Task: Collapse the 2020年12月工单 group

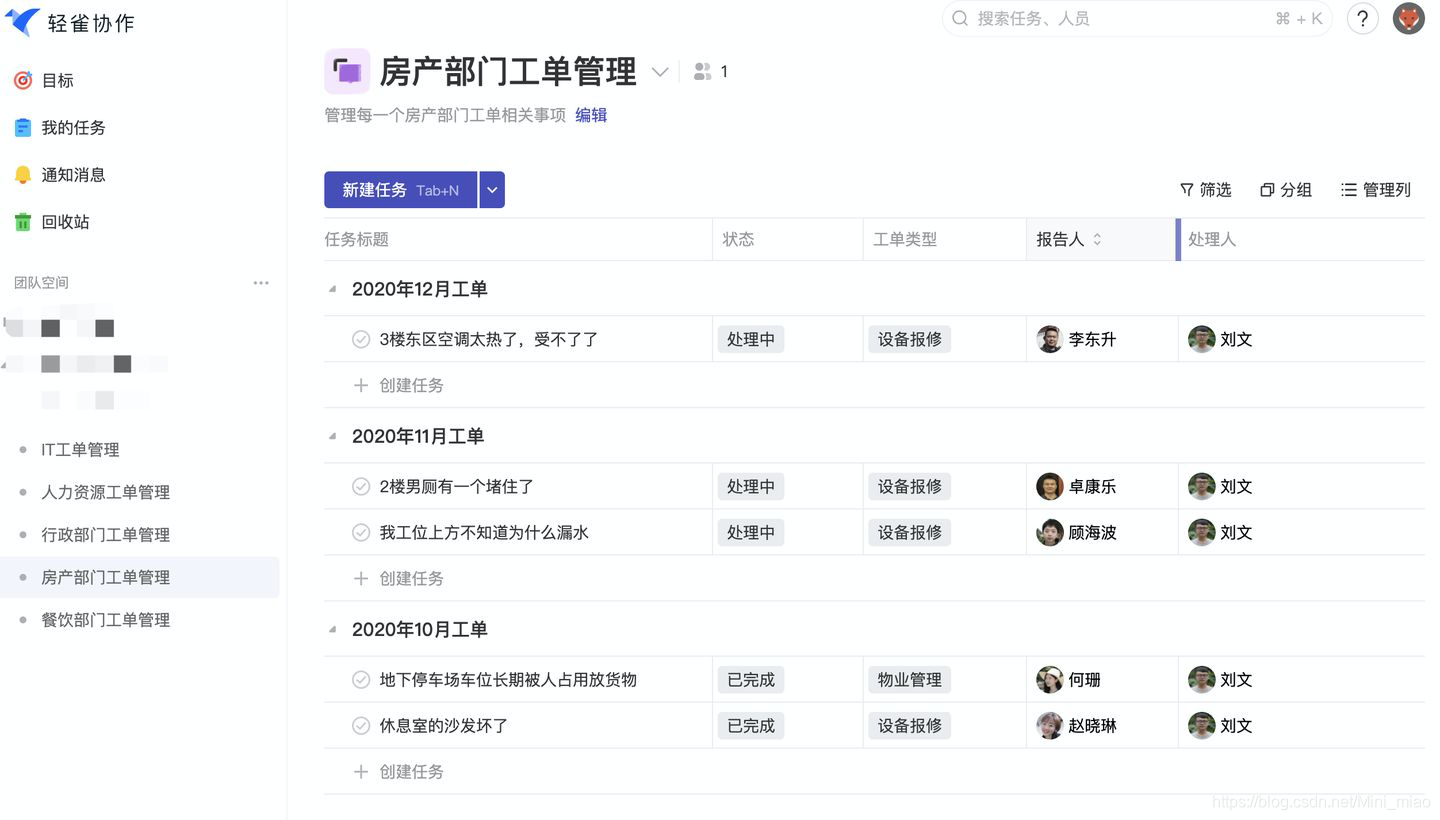Action: tap(331, 288)
